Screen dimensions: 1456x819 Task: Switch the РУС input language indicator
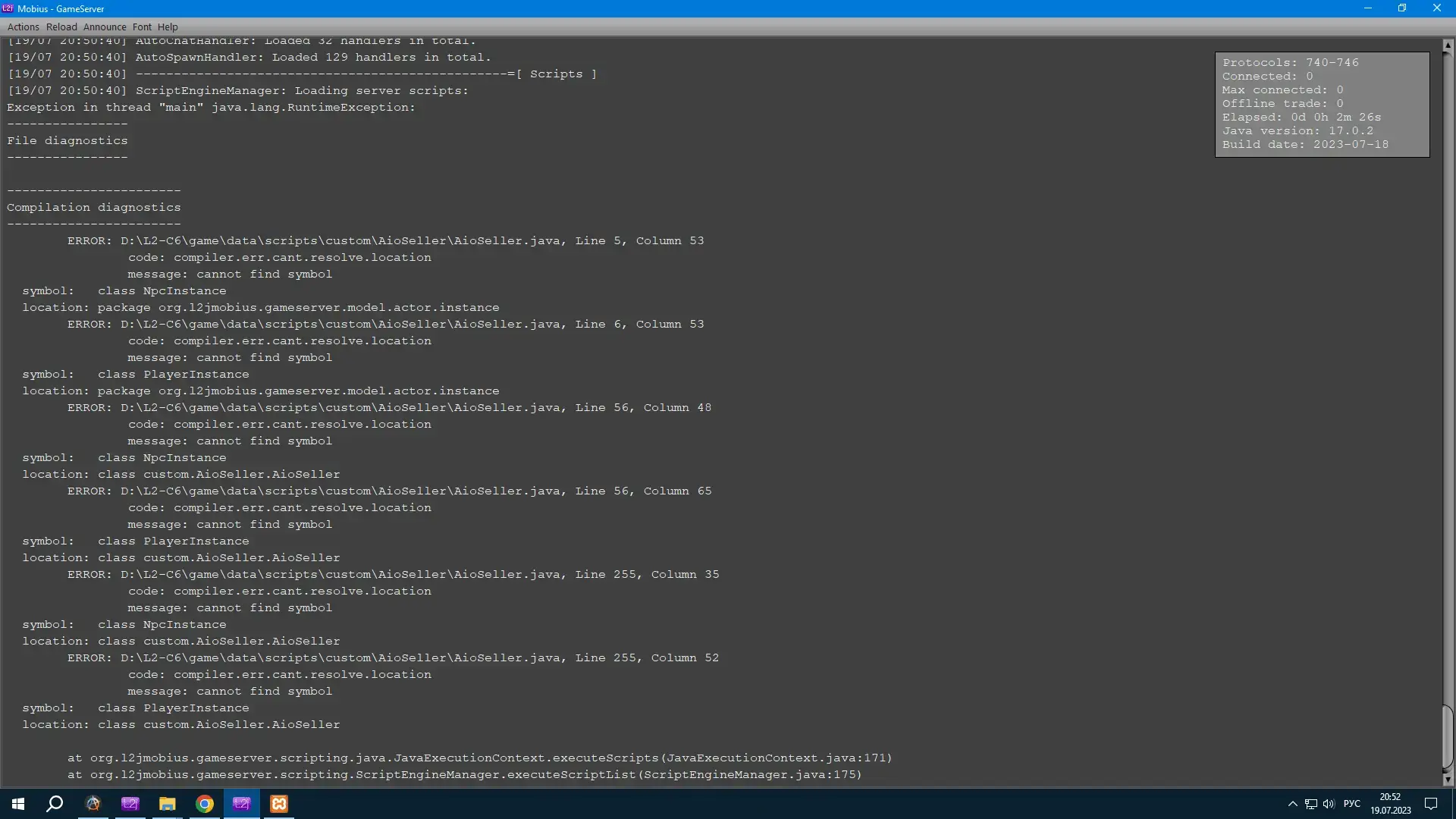click(1352, 804)
